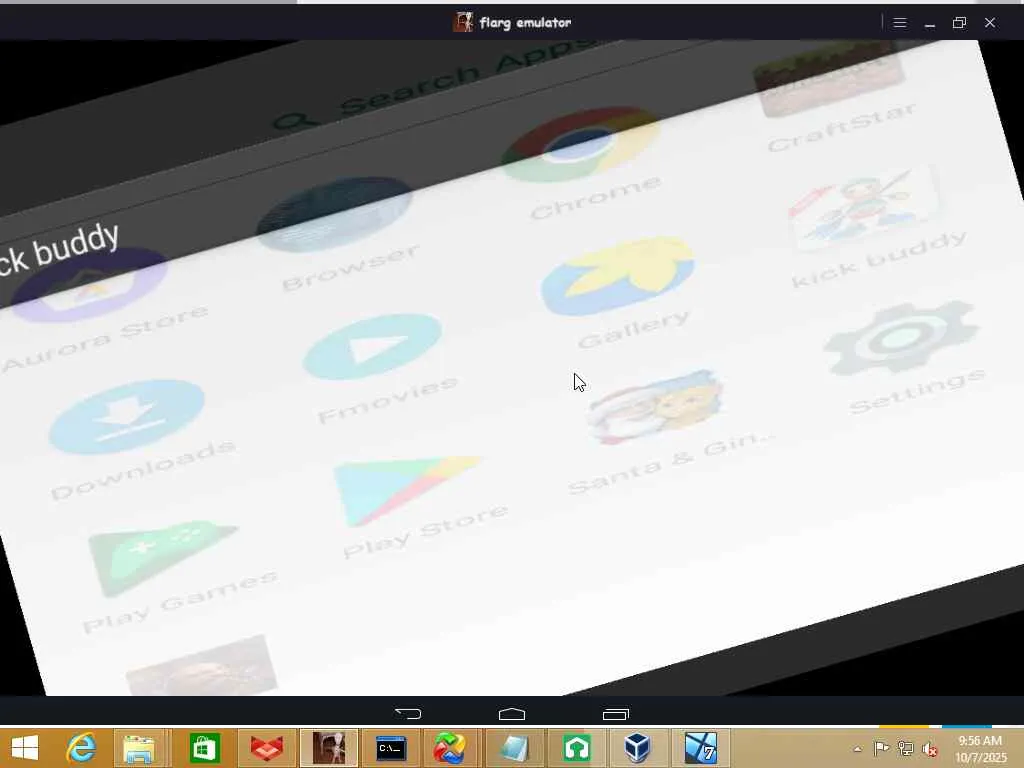
Task: Click the network tray icon
Action: [x=905, y=748]
